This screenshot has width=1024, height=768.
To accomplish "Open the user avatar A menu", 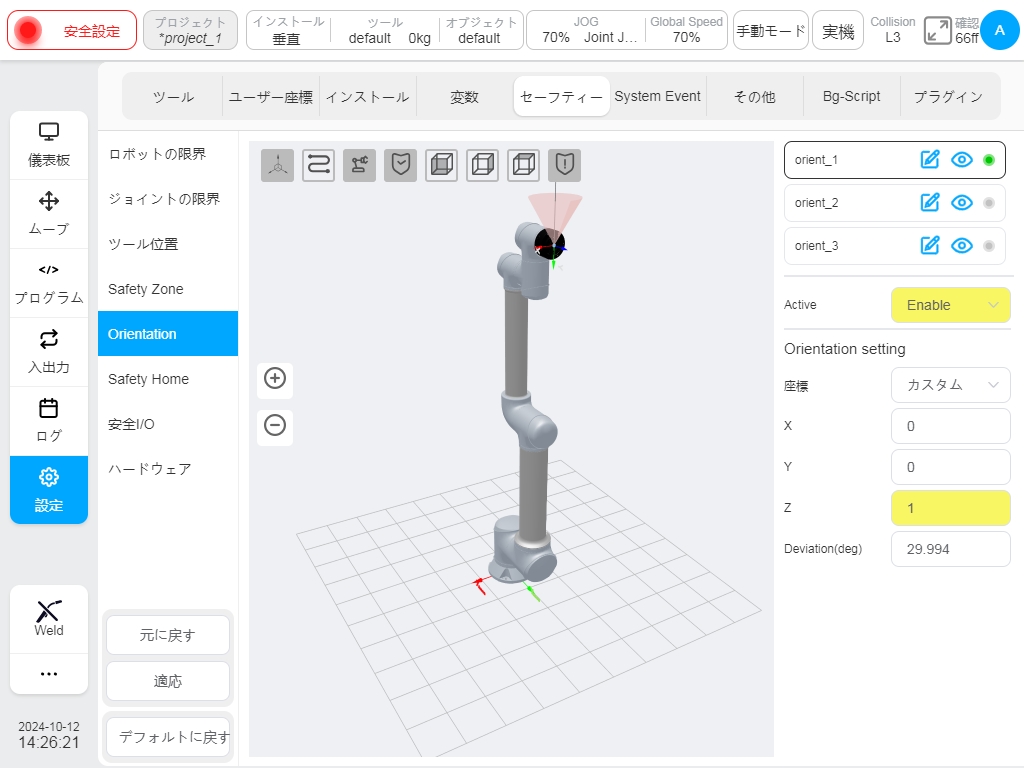I will (999, 30).
